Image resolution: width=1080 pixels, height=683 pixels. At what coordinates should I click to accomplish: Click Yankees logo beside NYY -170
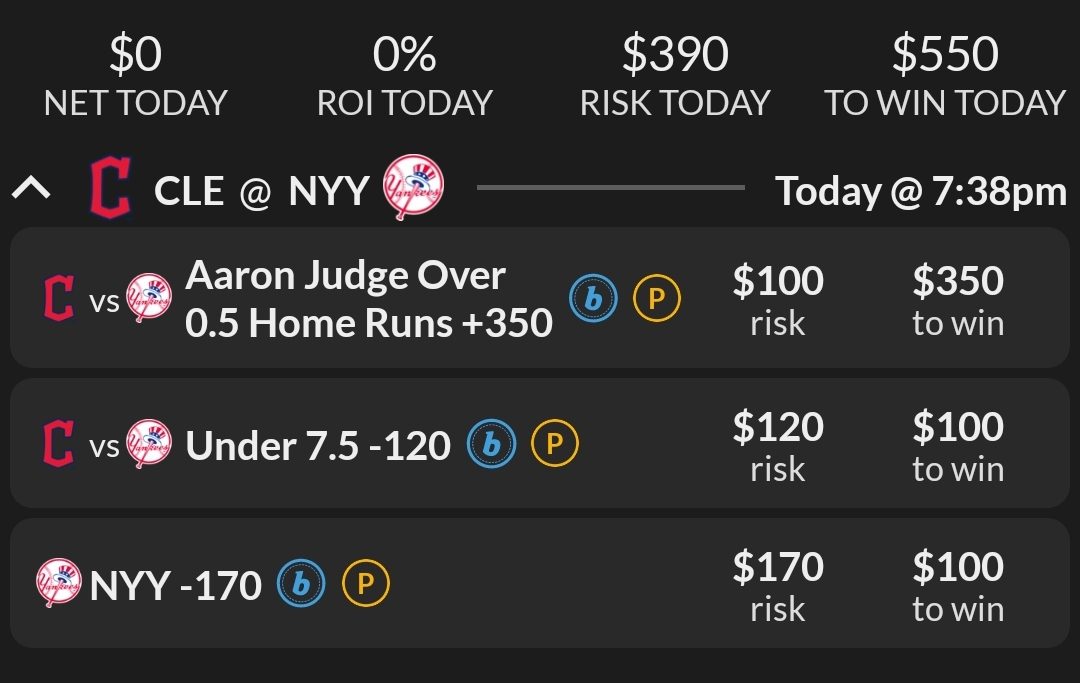[58, 584]
